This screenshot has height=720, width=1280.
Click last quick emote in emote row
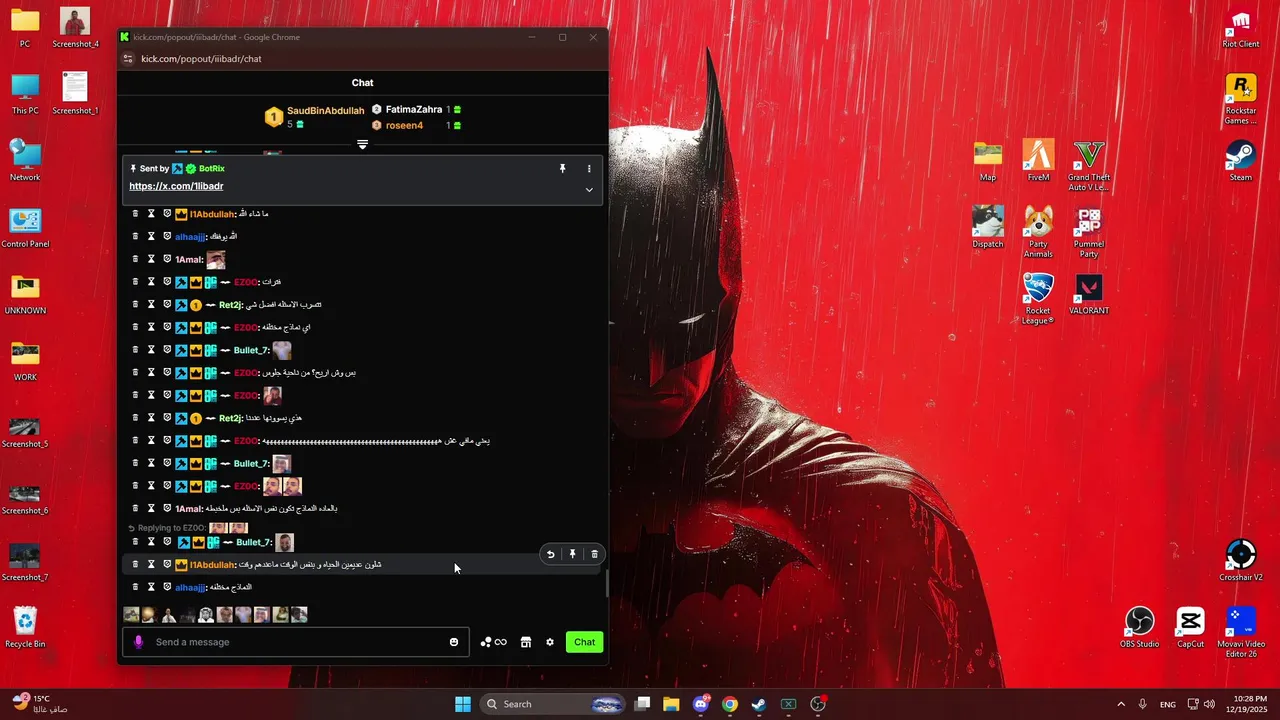tap(299, 615)
